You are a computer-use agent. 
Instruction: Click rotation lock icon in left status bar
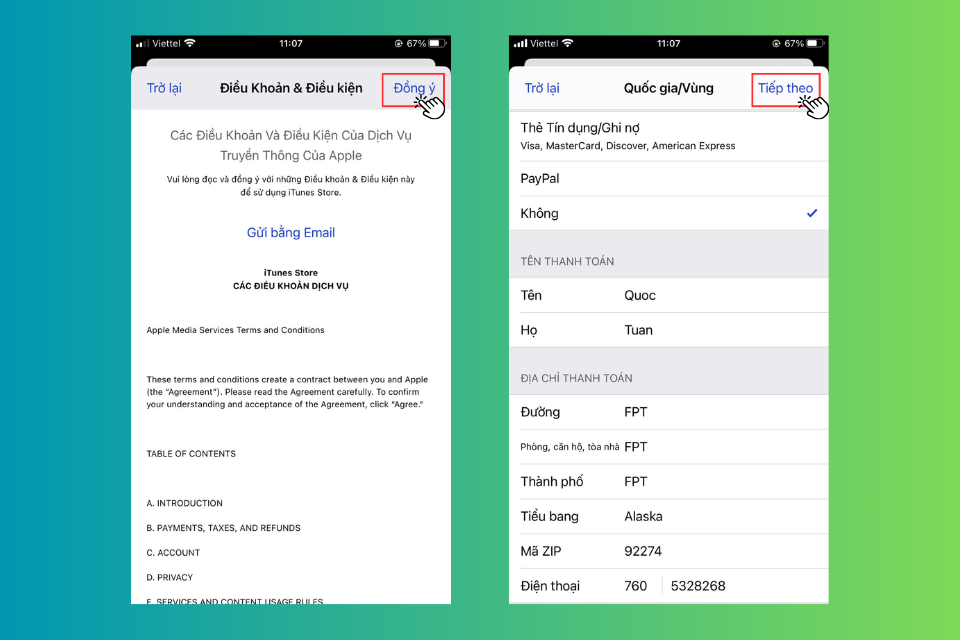[399, 43]
